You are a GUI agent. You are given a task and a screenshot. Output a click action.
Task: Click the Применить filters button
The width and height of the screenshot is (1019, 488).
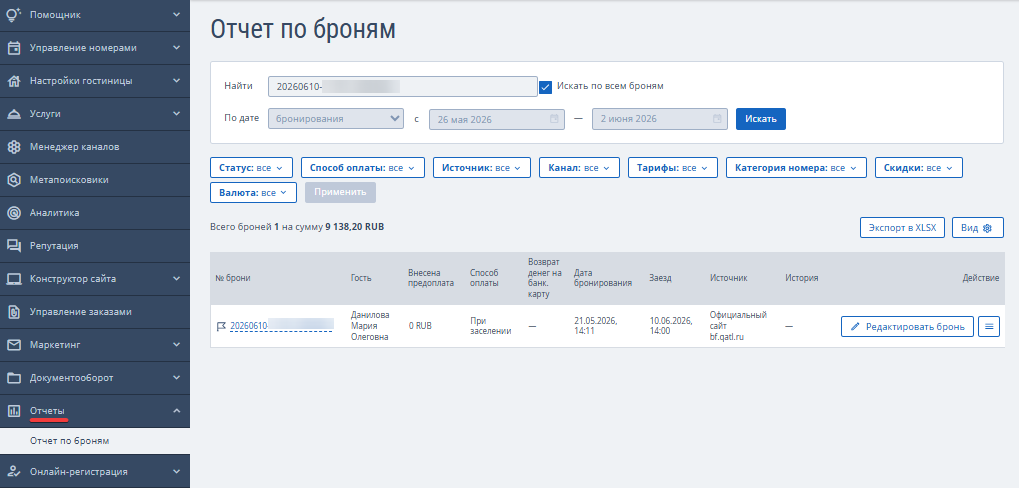click(341, 192)
